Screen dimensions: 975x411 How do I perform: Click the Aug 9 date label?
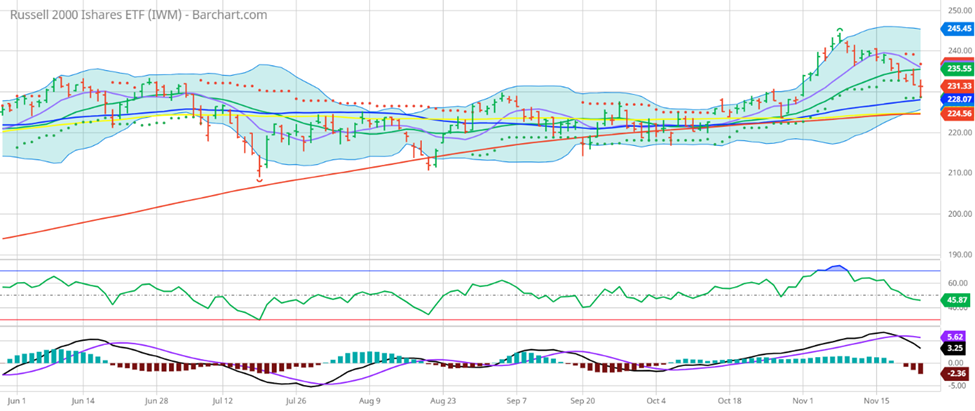pos(369,402)
